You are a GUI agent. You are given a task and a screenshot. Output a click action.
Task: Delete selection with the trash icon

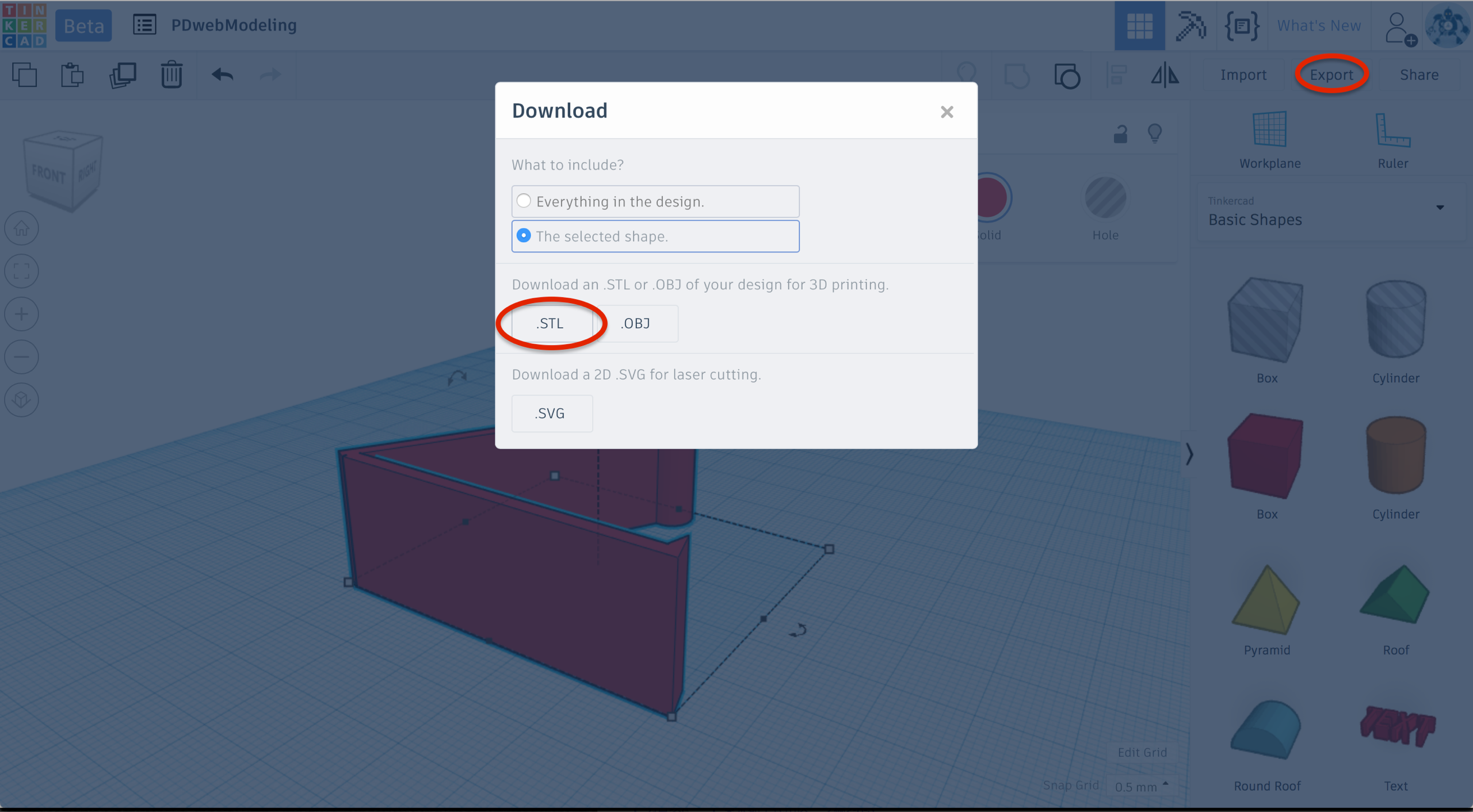pyautogui.click(x=171, y=75)
